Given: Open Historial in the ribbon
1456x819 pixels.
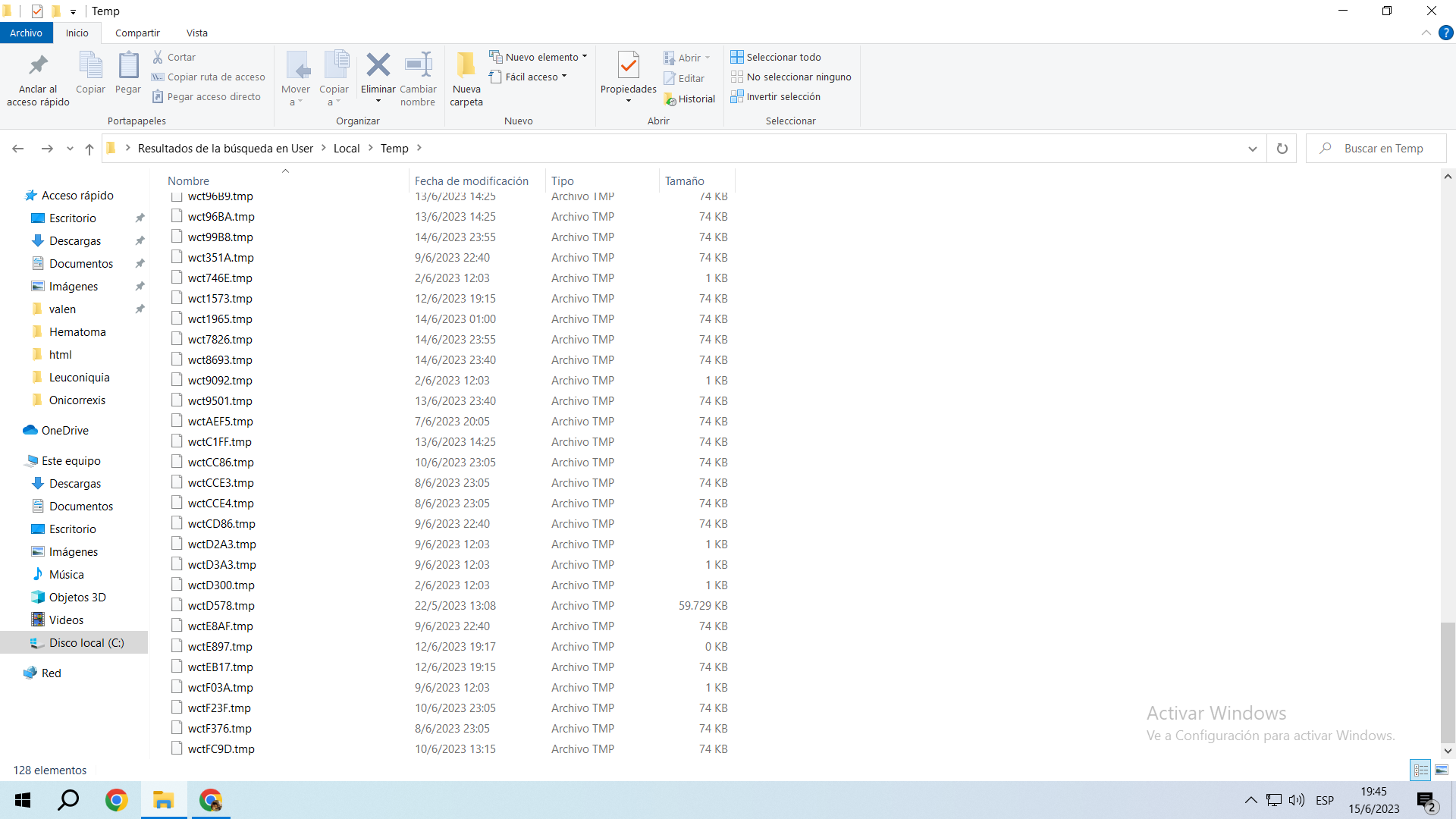Looking at the screenshot, I should click(x=689, y=99).
